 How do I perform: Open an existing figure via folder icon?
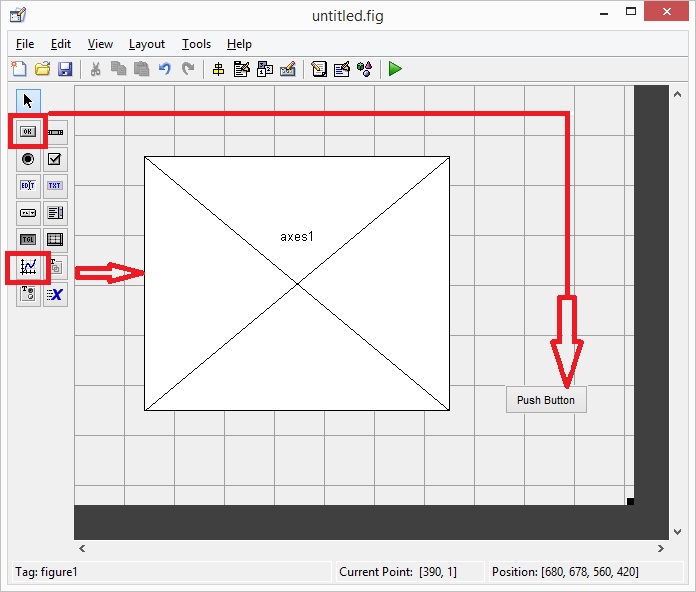(42, 69)
